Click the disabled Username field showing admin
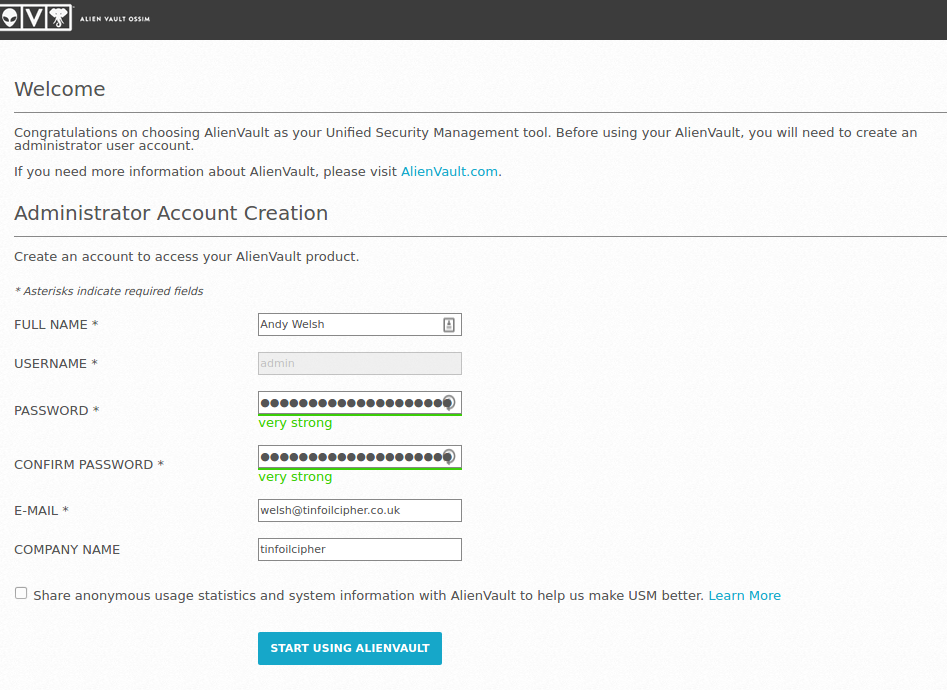Viewport: 947px width, 690px height. (359, 364)
